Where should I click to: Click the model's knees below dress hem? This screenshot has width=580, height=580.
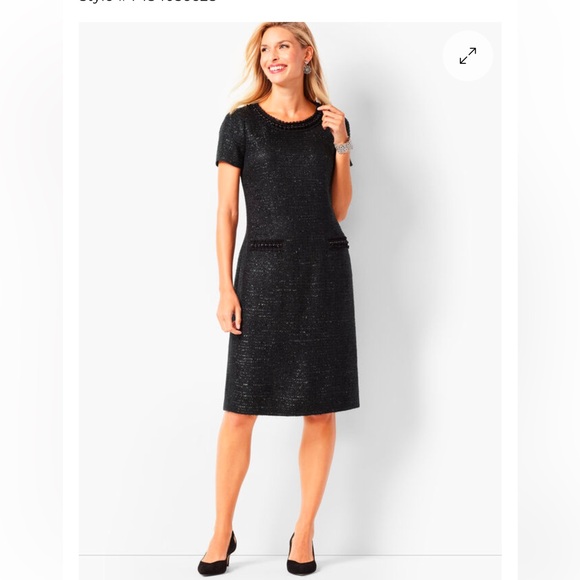[x=279, y=444]
